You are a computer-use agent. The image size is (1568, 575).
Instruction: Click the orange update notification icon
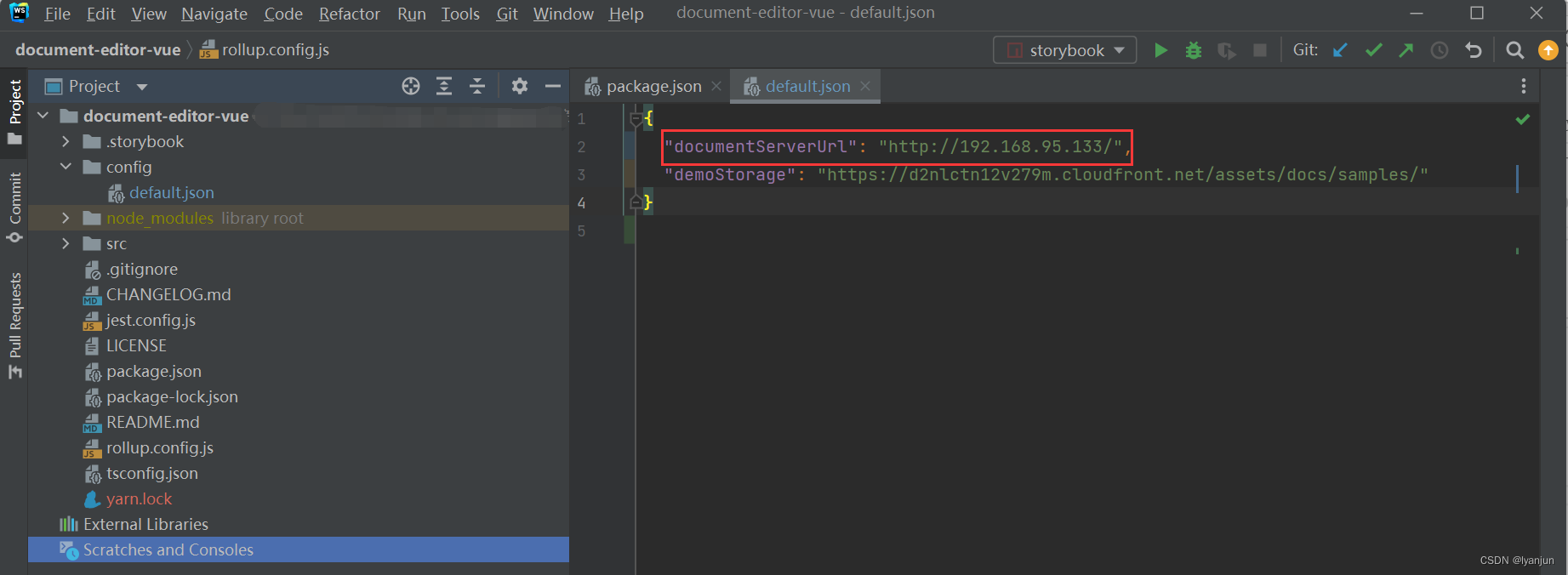pos(1548,50)
